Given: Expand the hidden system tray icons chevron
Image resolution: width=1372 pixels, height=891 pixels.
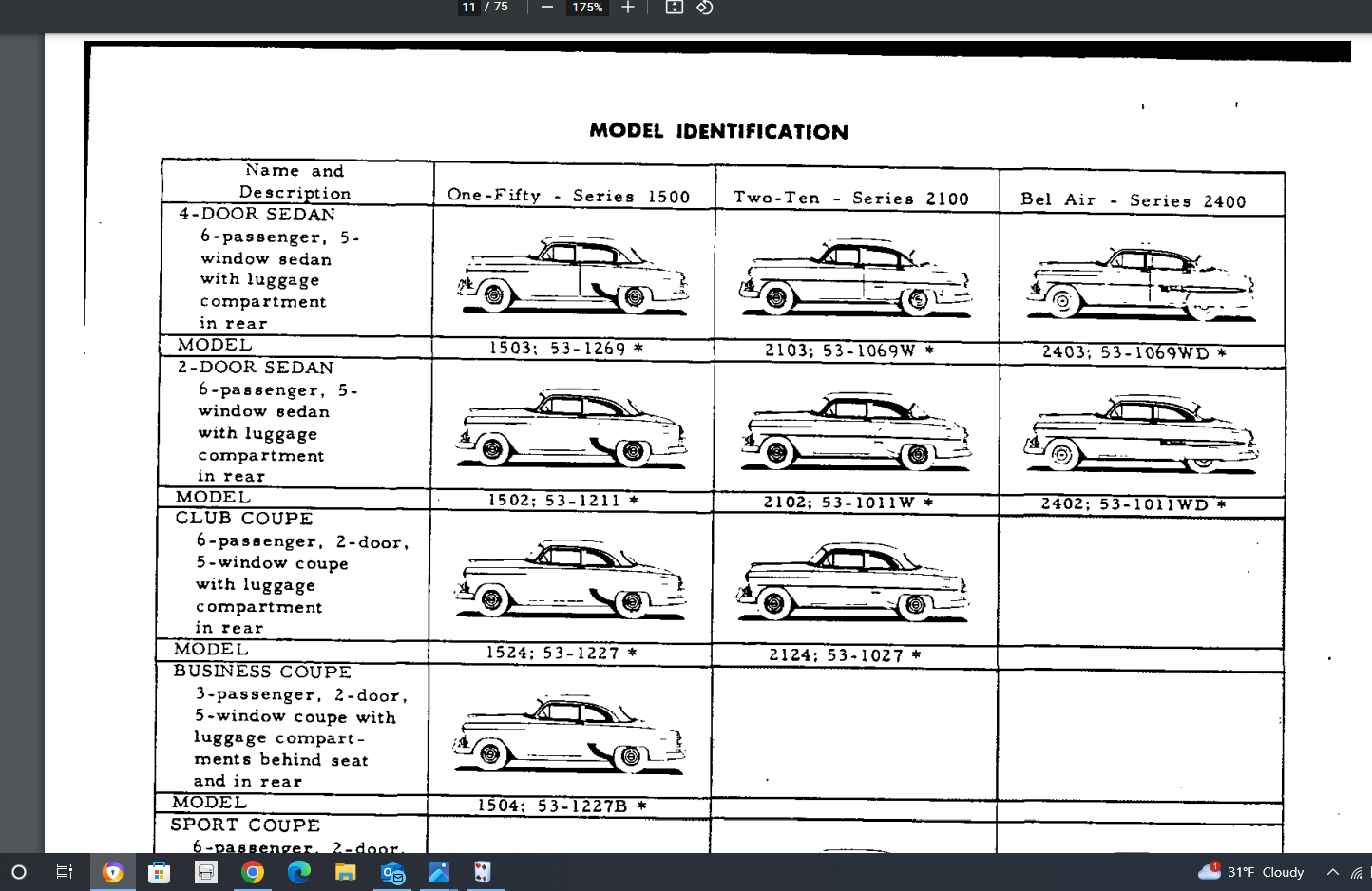Looking at the screenshot, I should pos(1332,872).
